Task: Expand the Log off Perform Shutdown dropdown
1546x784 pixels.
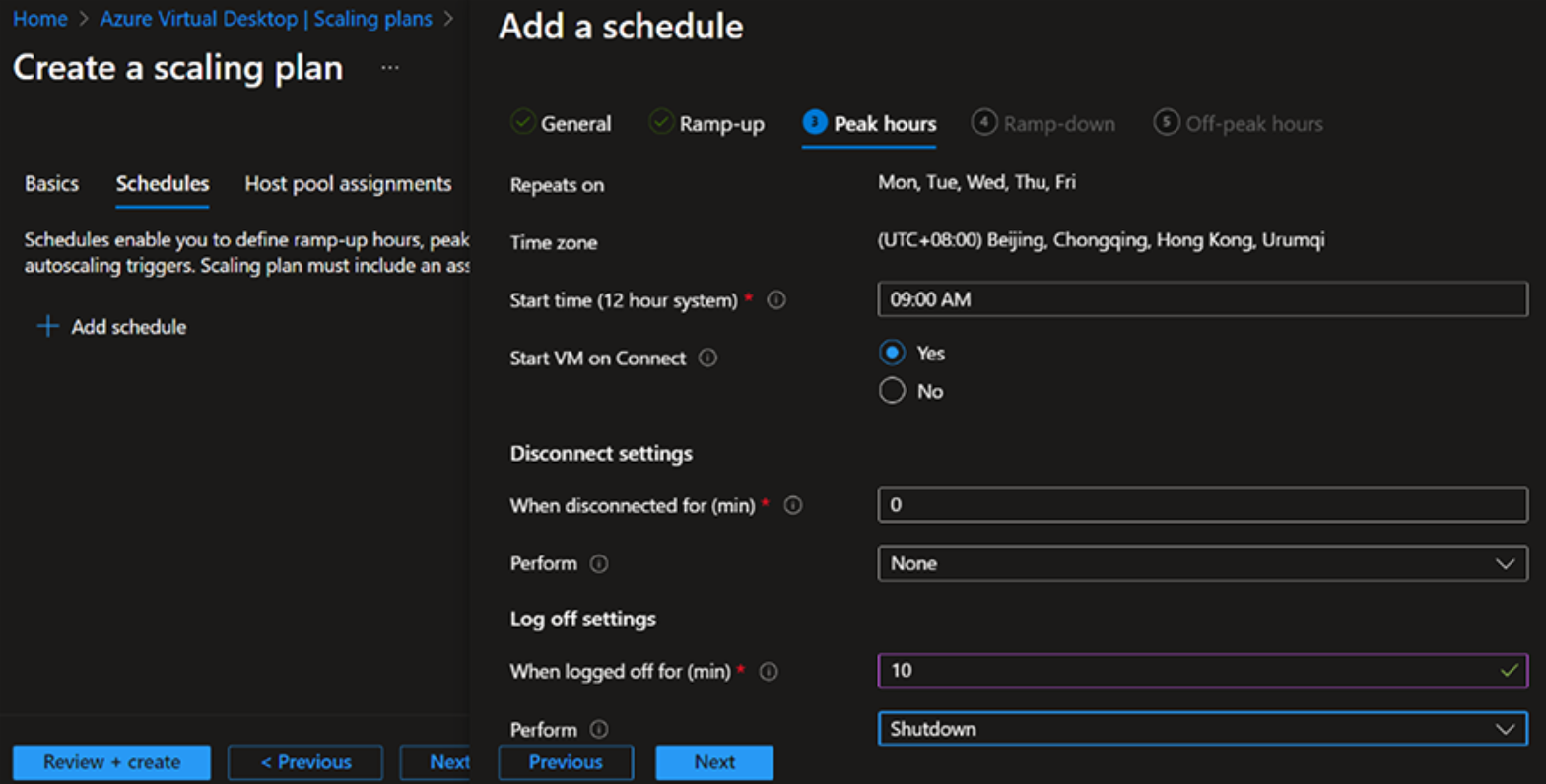Action: click(x=1201, y=729)
